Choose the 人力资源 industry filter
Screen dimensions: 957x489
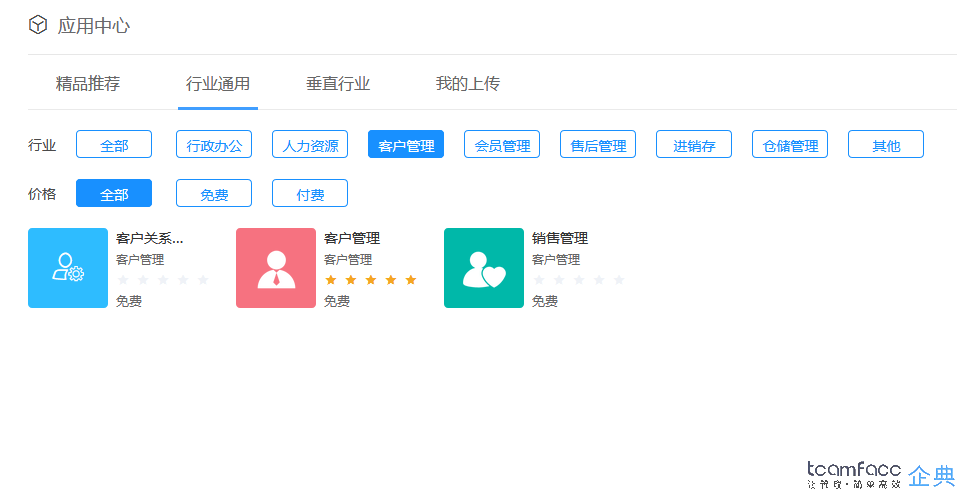(x=310, y=145)
